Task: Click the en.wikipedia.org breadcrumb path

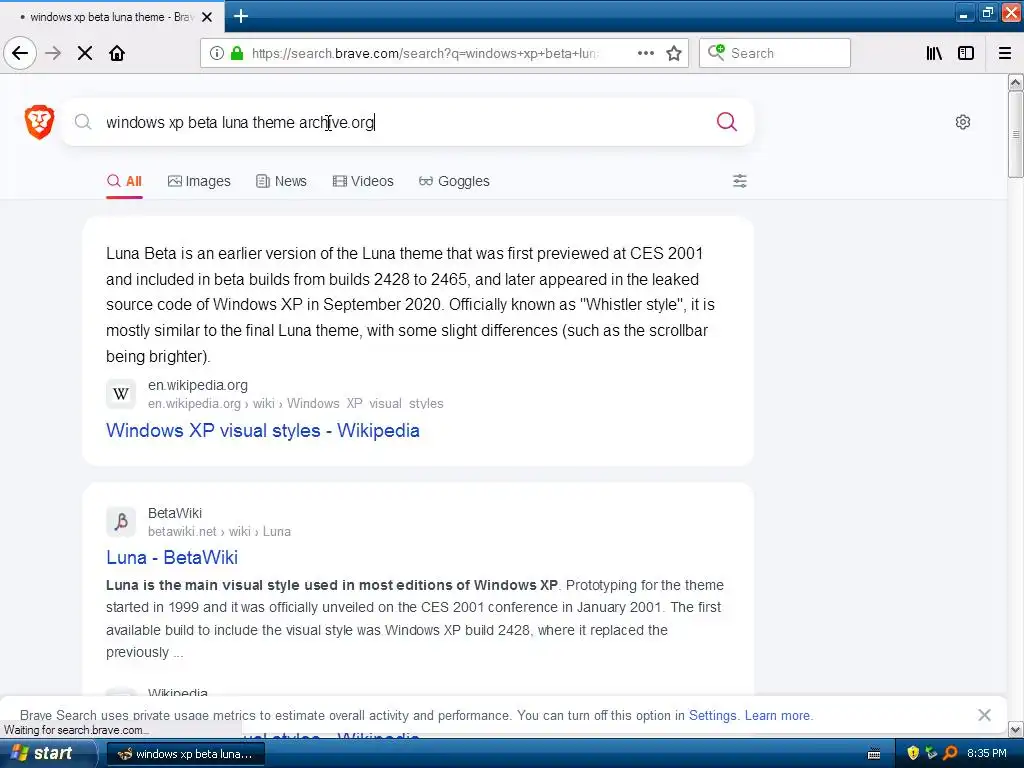Action: point(295,404)
